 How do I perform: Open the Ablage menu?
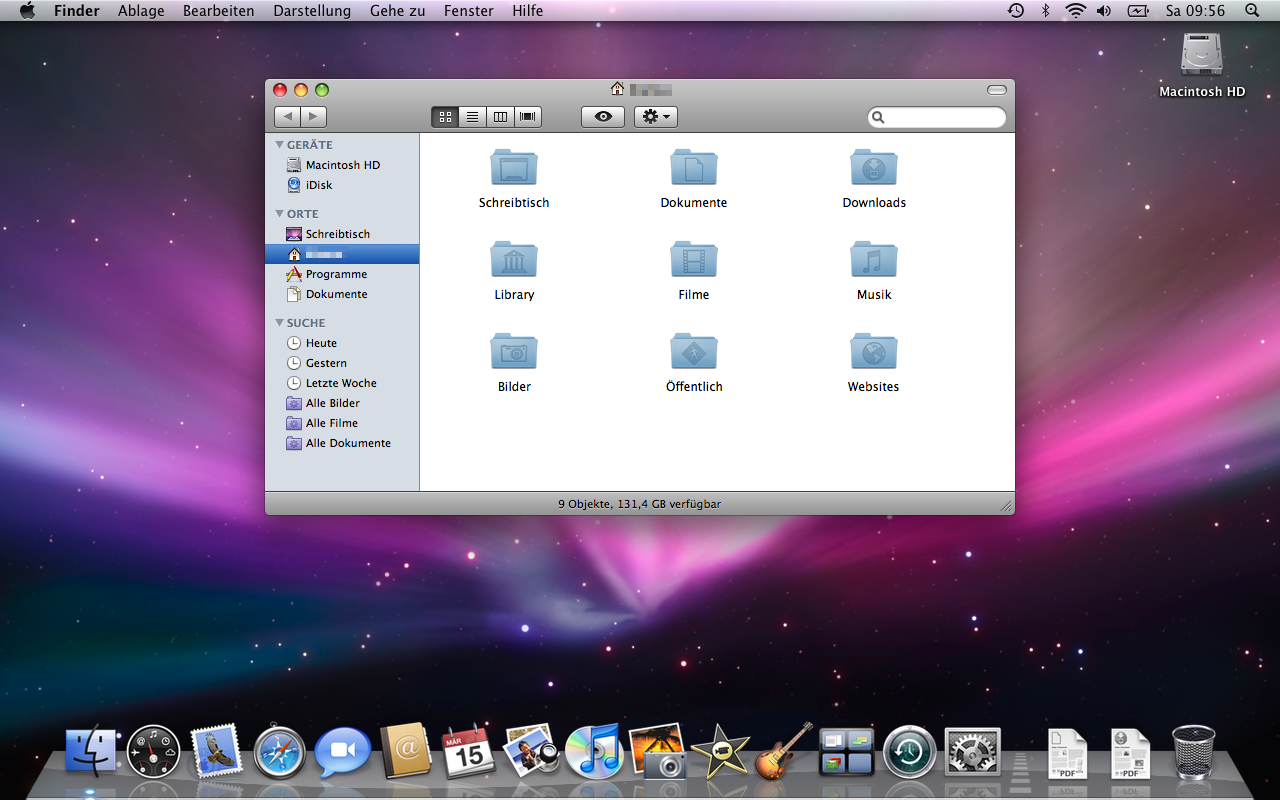tap(141, 11)
